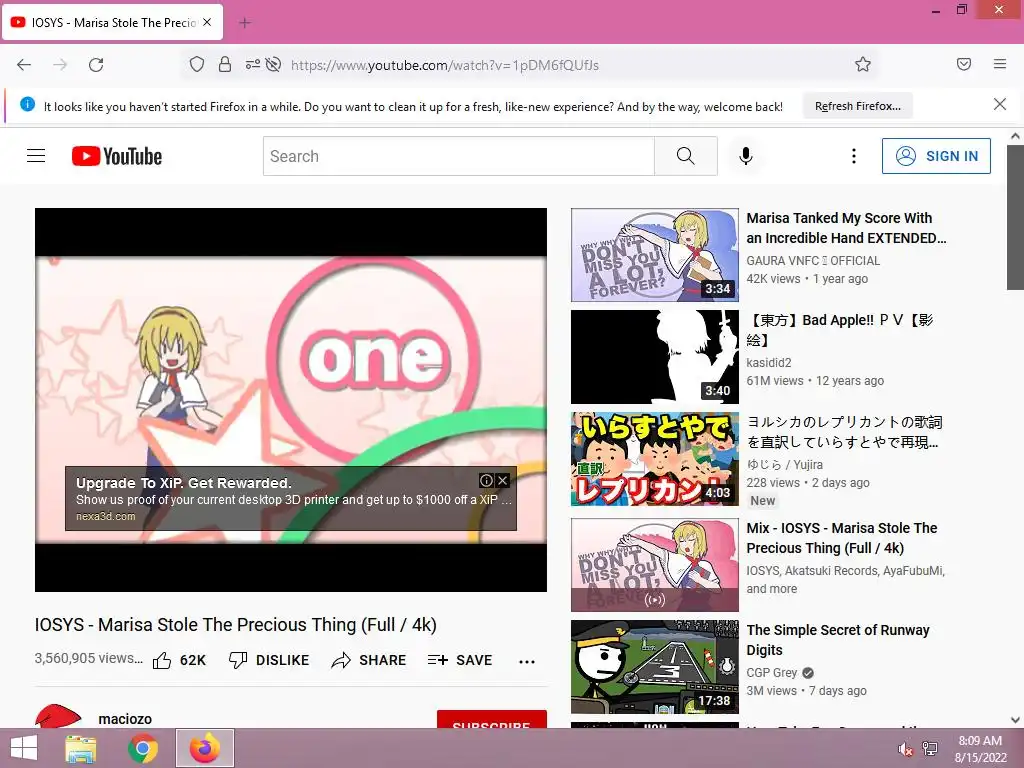Click the video player

pos(291,400)
